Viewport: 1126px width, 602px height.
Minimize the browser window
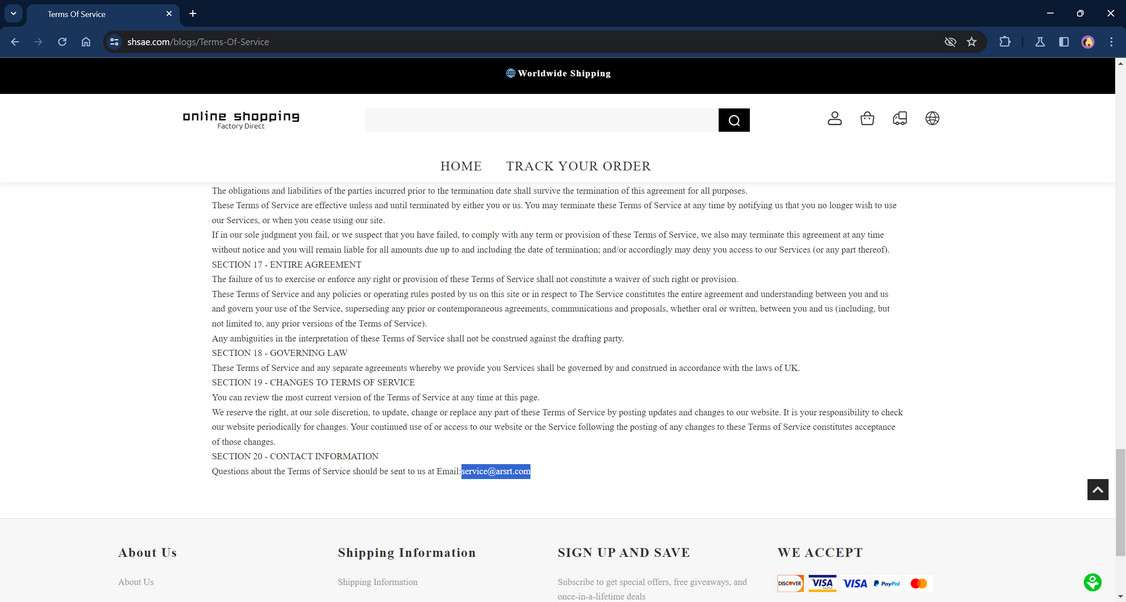[x=1050, y=13]
